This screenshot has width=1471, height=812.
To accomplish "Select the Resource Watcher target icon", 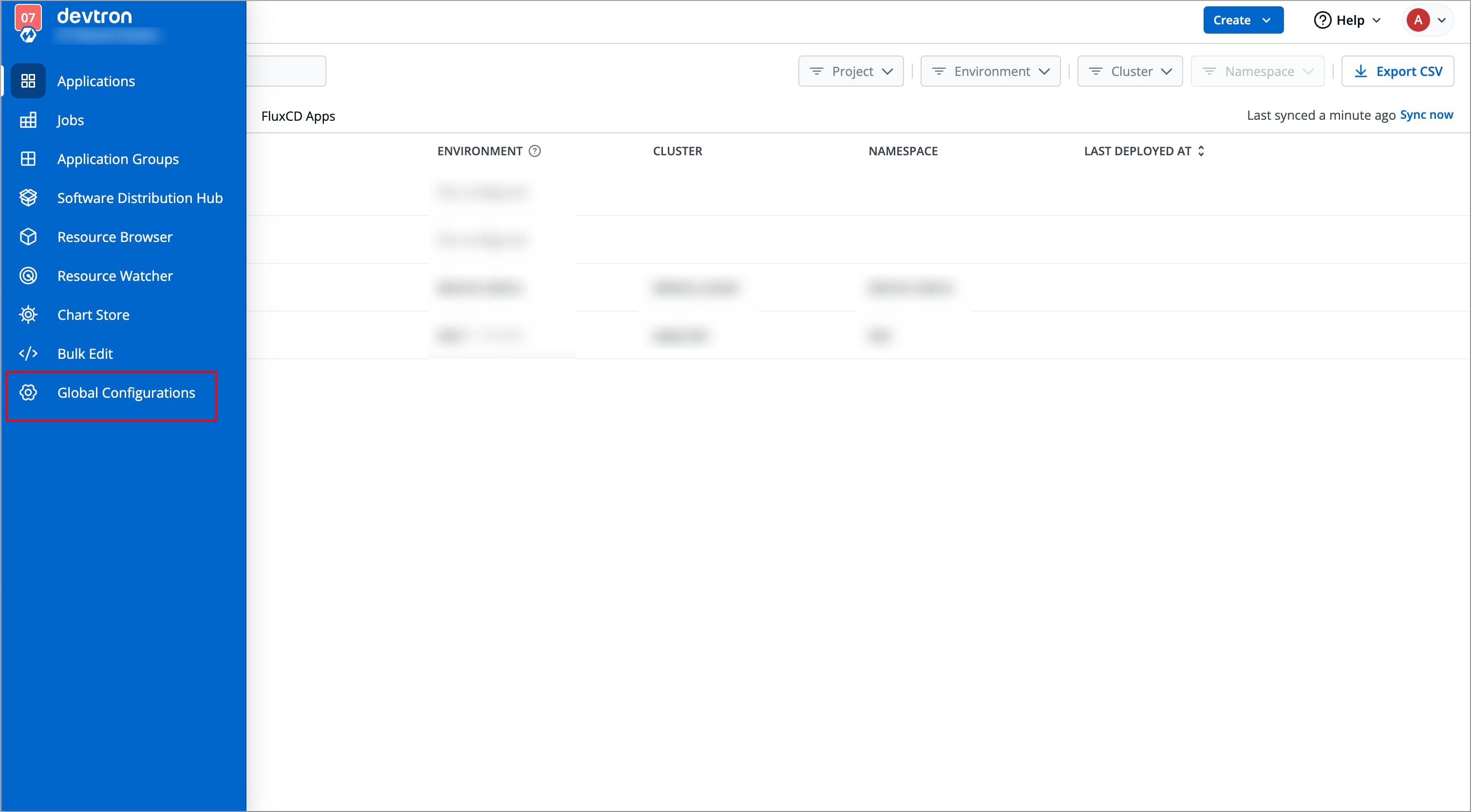I will click(28, 276).
